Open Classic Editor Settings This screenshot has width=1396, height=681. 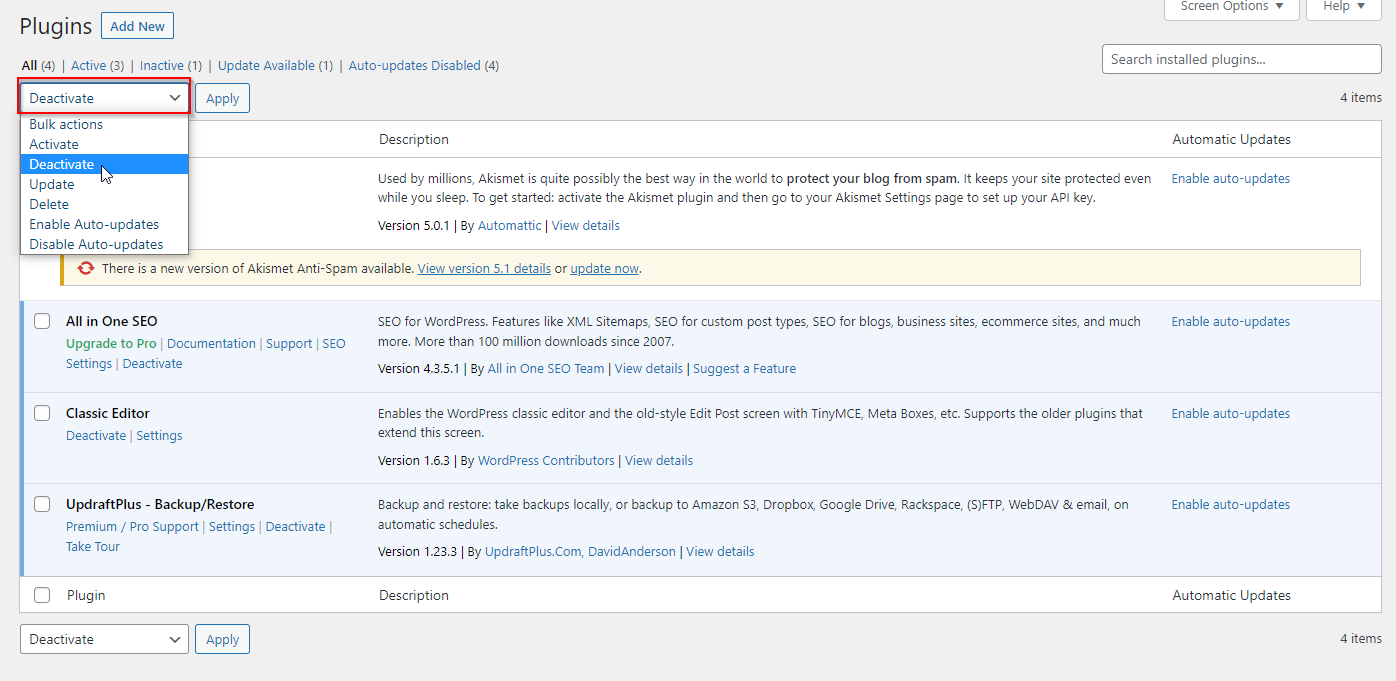[x=159, y=436]
